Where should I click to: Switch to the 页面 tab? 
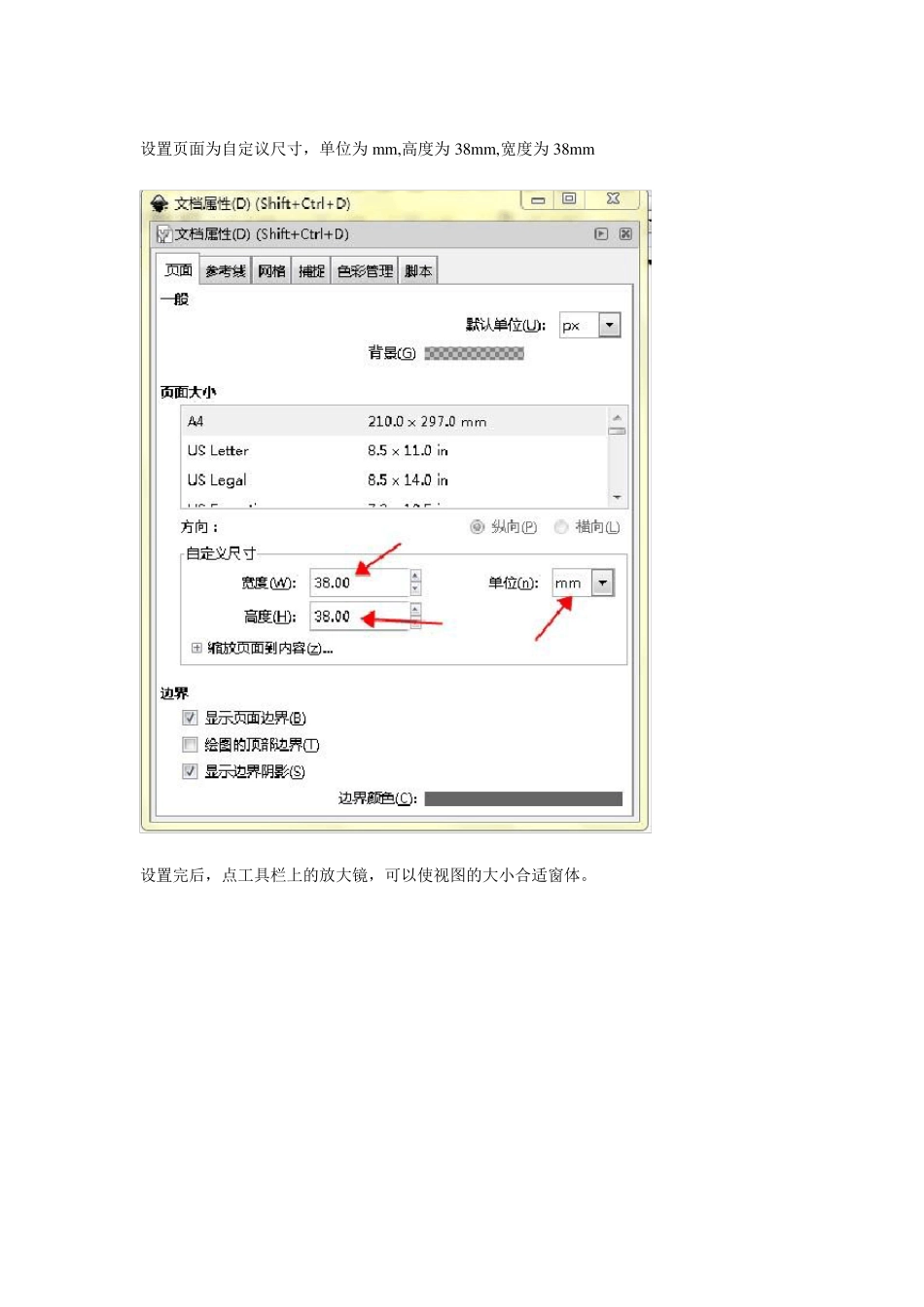pos(178,269)
